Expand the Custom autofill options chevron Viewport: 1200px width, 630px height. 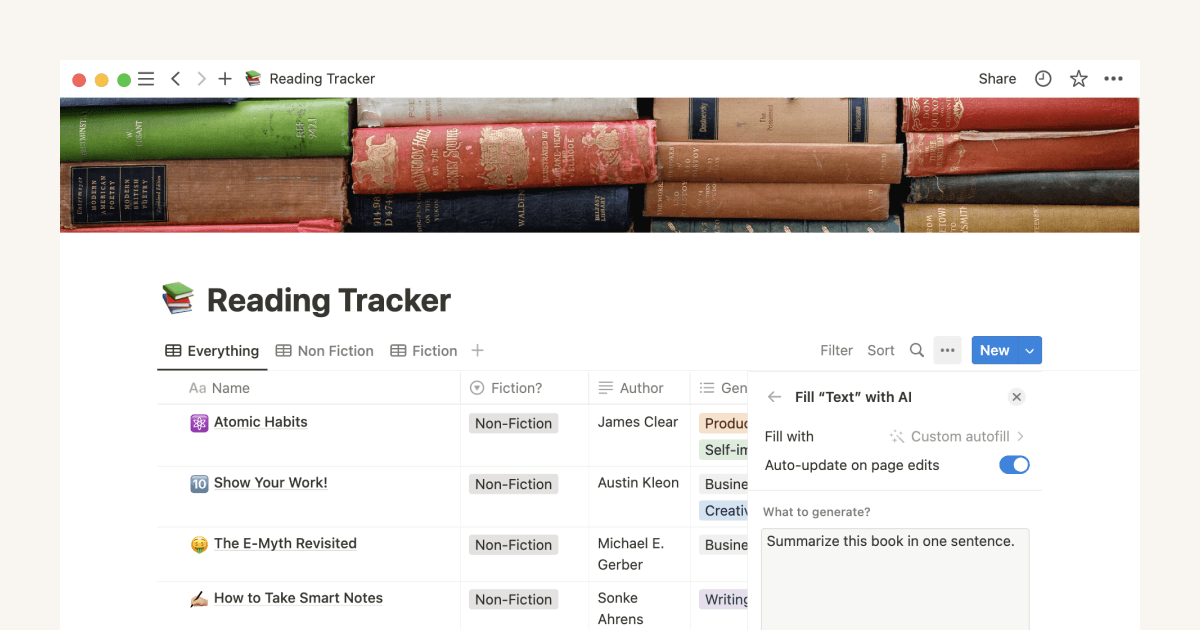point(1020,436)
